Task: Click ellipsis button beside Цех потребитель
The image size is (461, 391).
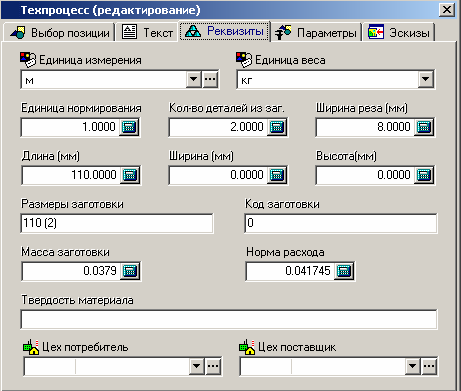Action: pyautogui.click(x=213, y=366)
